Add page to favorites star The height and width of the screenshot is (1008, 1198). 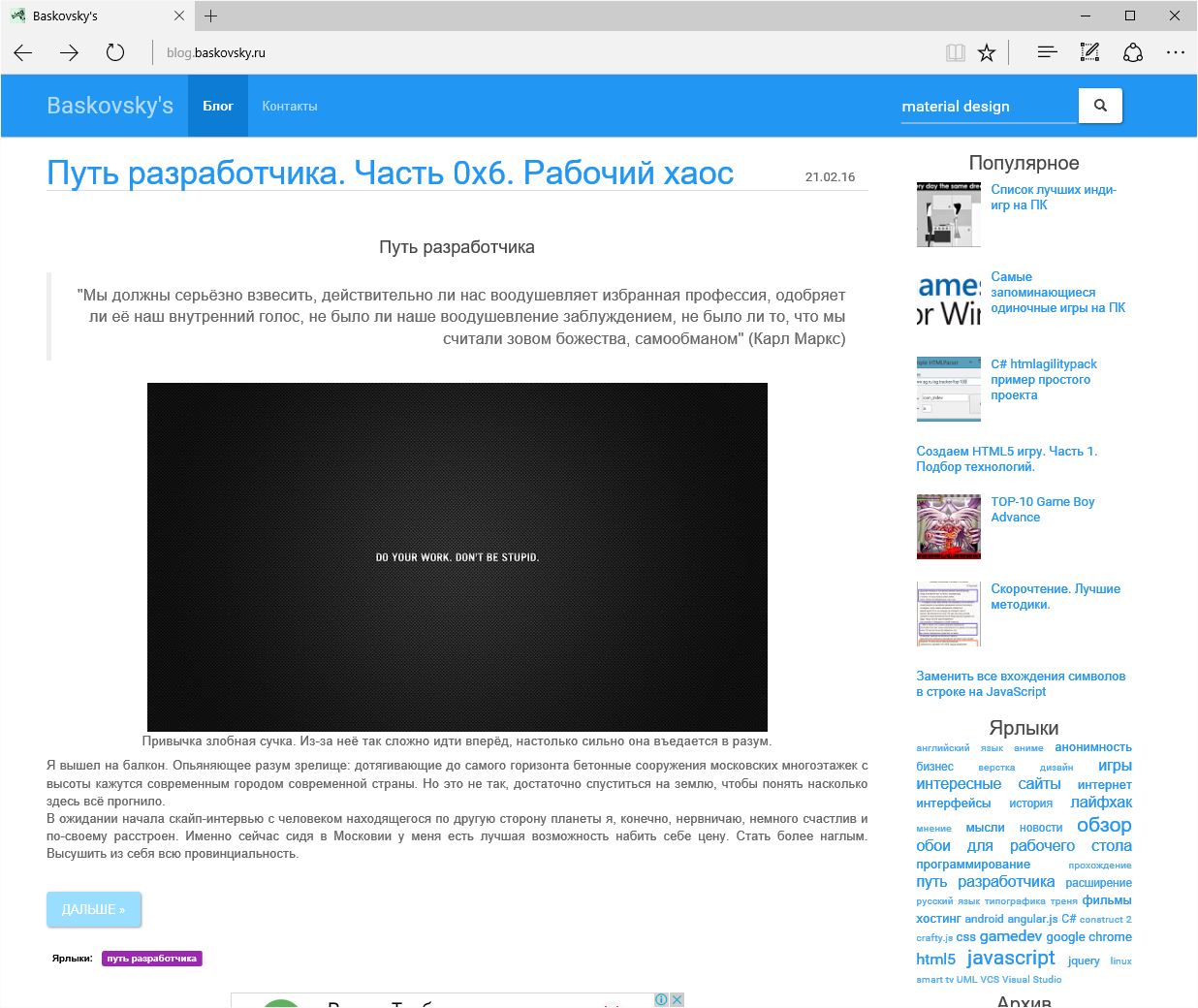pos(987,52)
